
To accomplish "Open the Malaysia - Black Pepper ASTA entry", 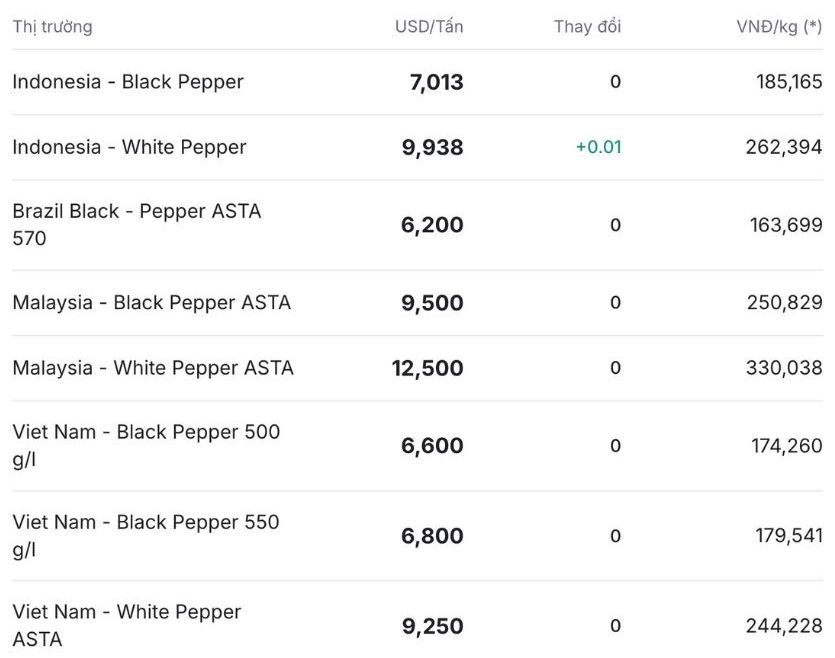I will (151, 302).
